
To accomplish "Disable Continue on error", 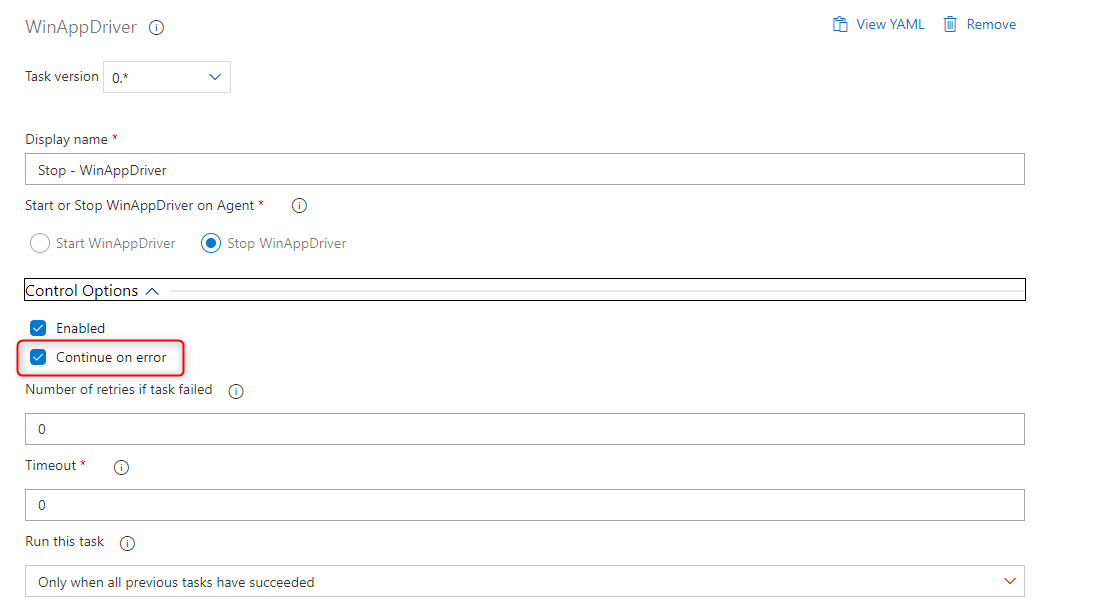I will pos(37,358).
